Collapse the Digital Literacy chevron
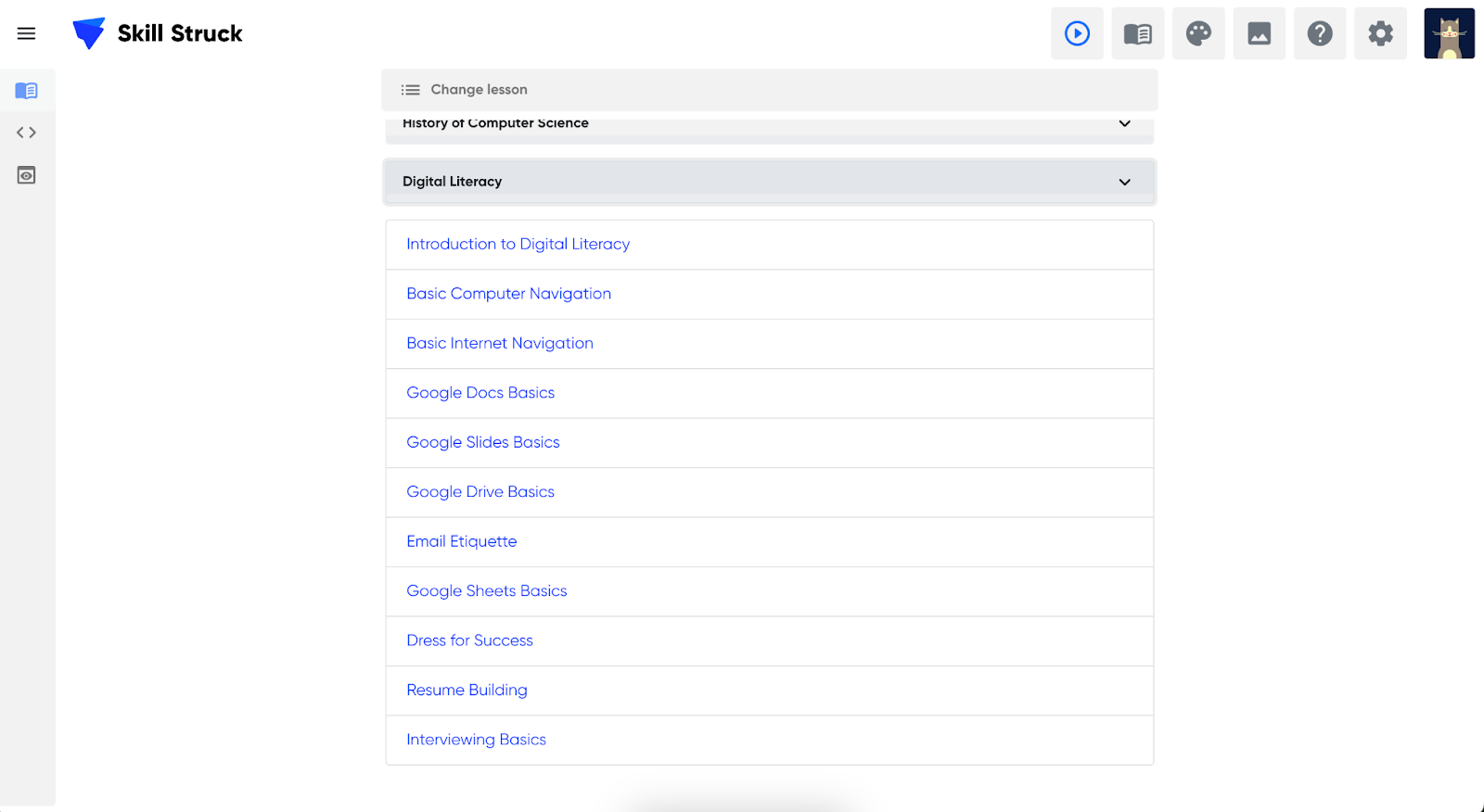This screenshot has height=812, width=1484. 1125,182
